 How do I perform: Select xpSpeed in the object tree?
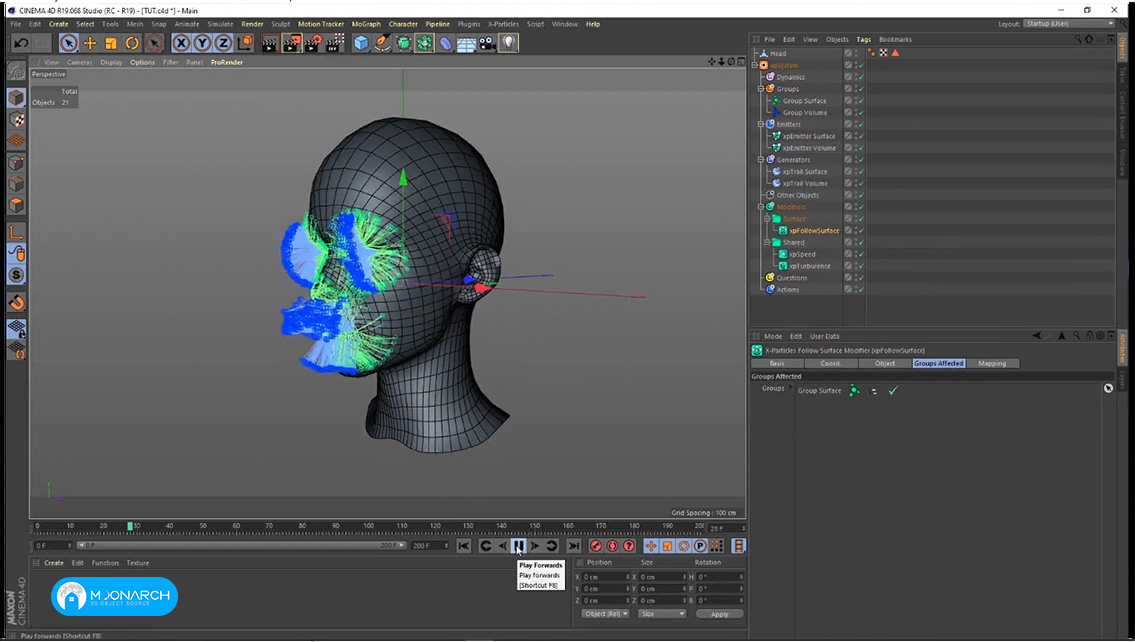tap(802, 255)
